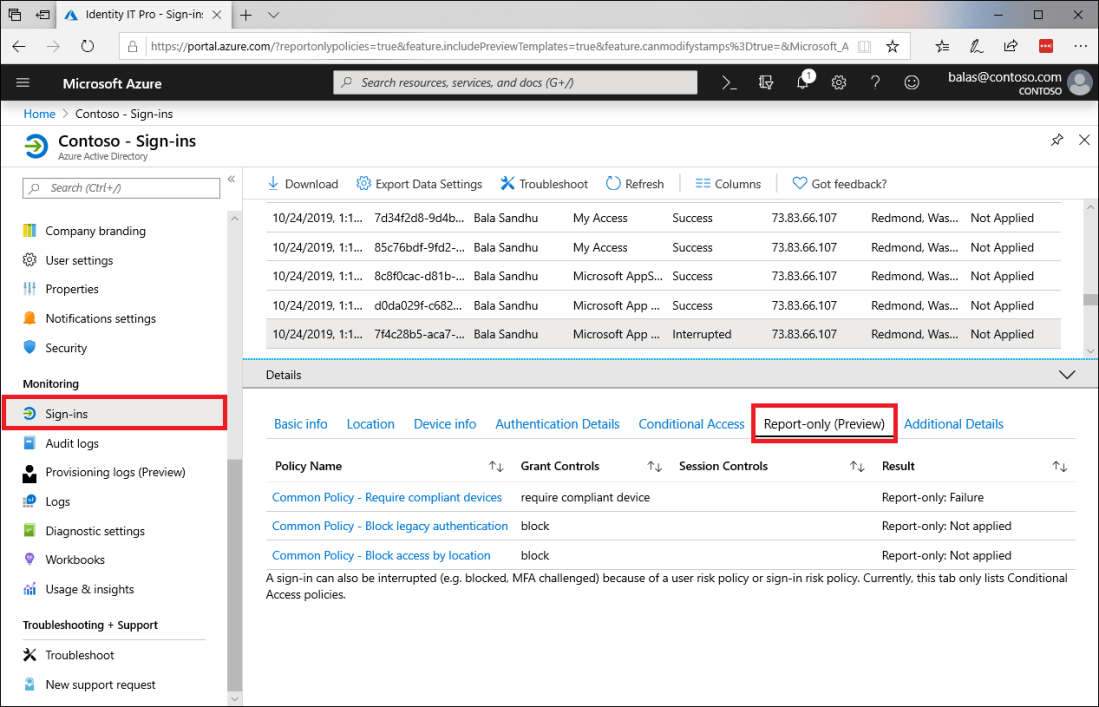The width and height of the screenshot is (1099, 707).
Task: Click the Search (Ctrl+/) field in sidebar
Action: point(120,188)
